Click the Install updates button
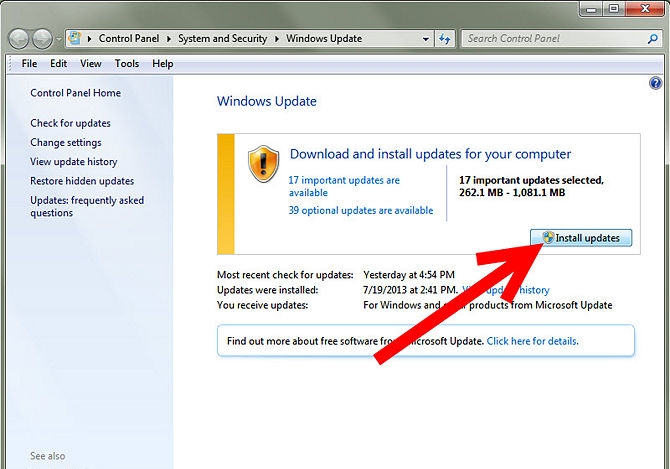The height and width of the screenshot is (469, 670). [581, 238]
